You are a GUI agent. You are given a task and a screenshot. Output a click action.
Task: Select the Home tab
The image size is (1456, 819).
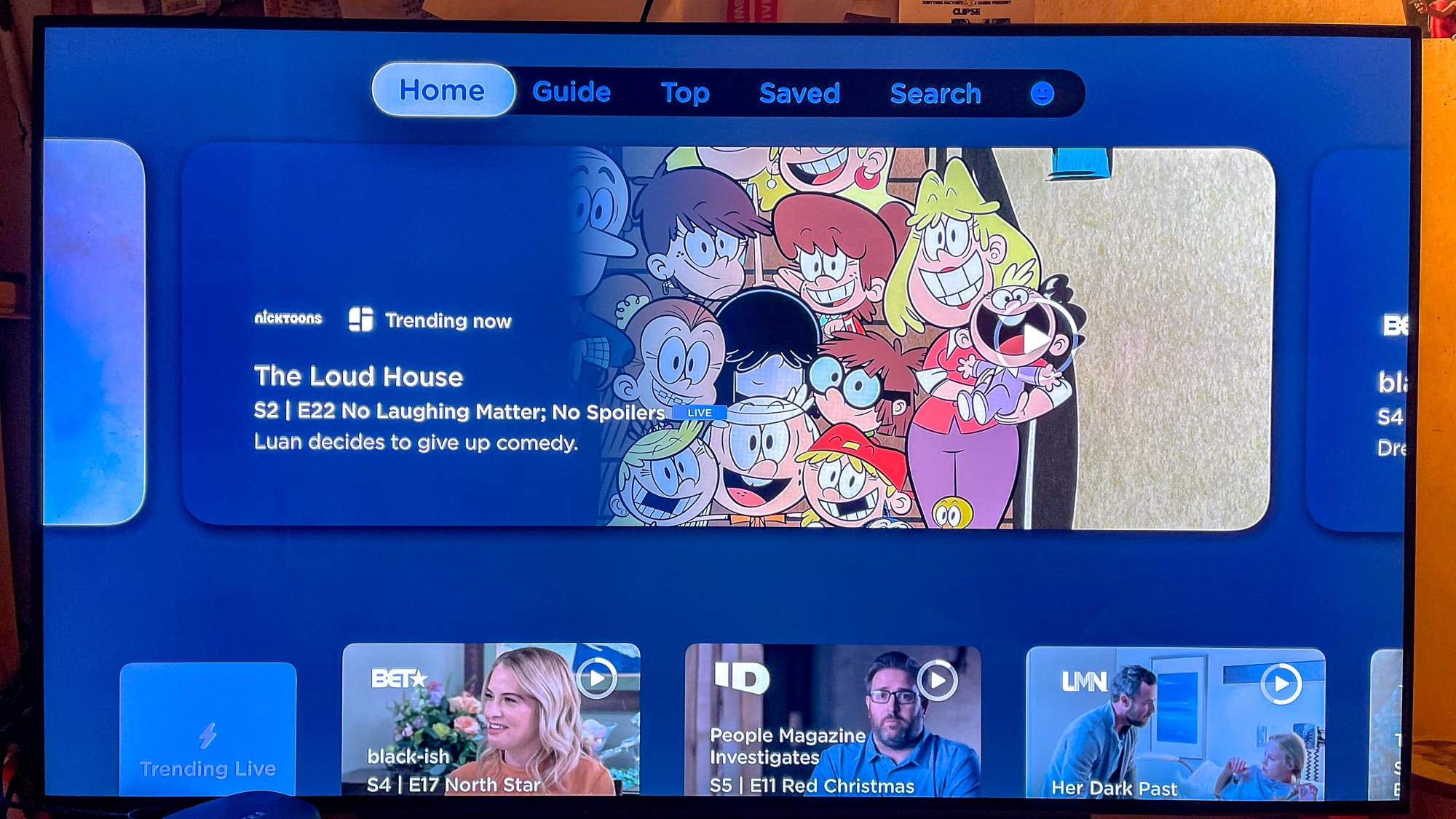pos(440,91)
